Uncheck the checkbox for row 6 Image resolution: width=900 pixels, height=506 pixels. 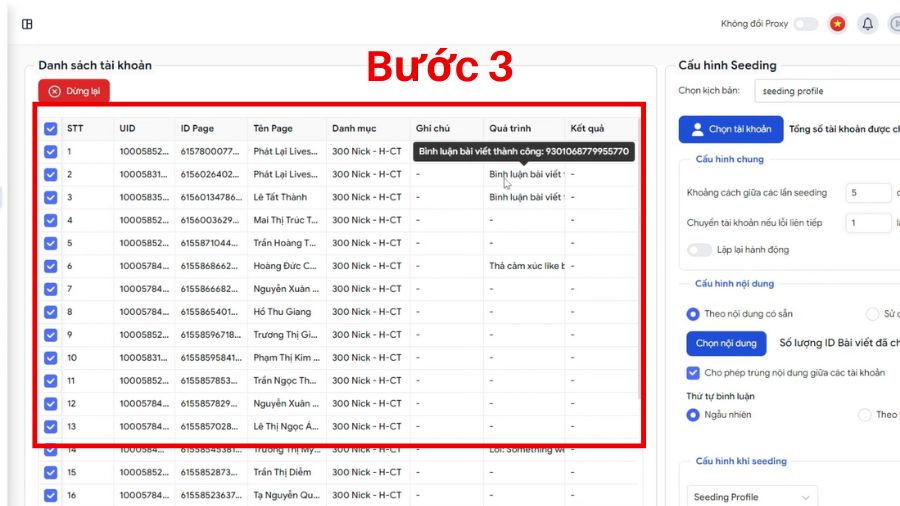tap(51, 266)
